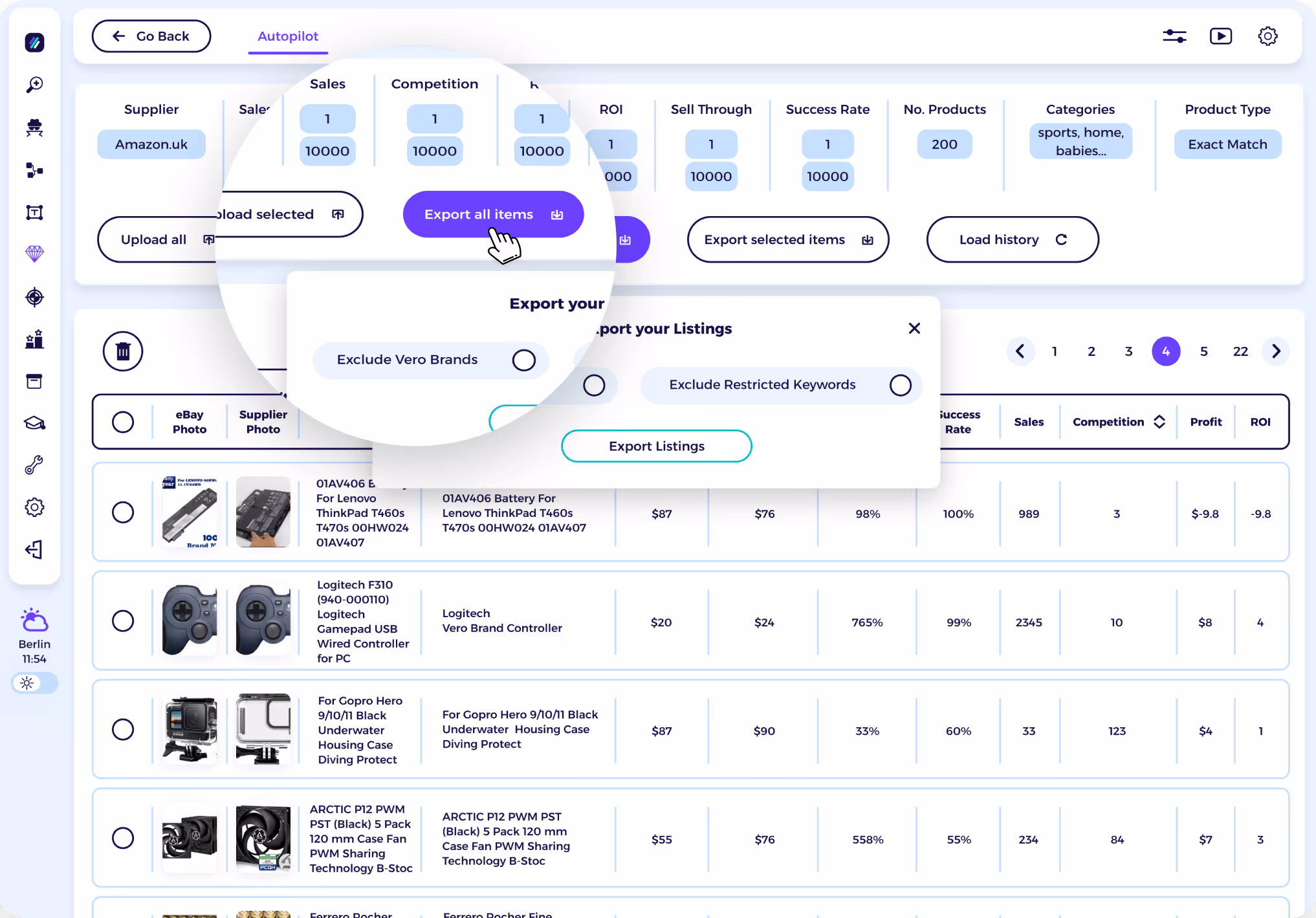Click the Export Listings button
The image size is (1316, 918).
click(x=656, y=446)
